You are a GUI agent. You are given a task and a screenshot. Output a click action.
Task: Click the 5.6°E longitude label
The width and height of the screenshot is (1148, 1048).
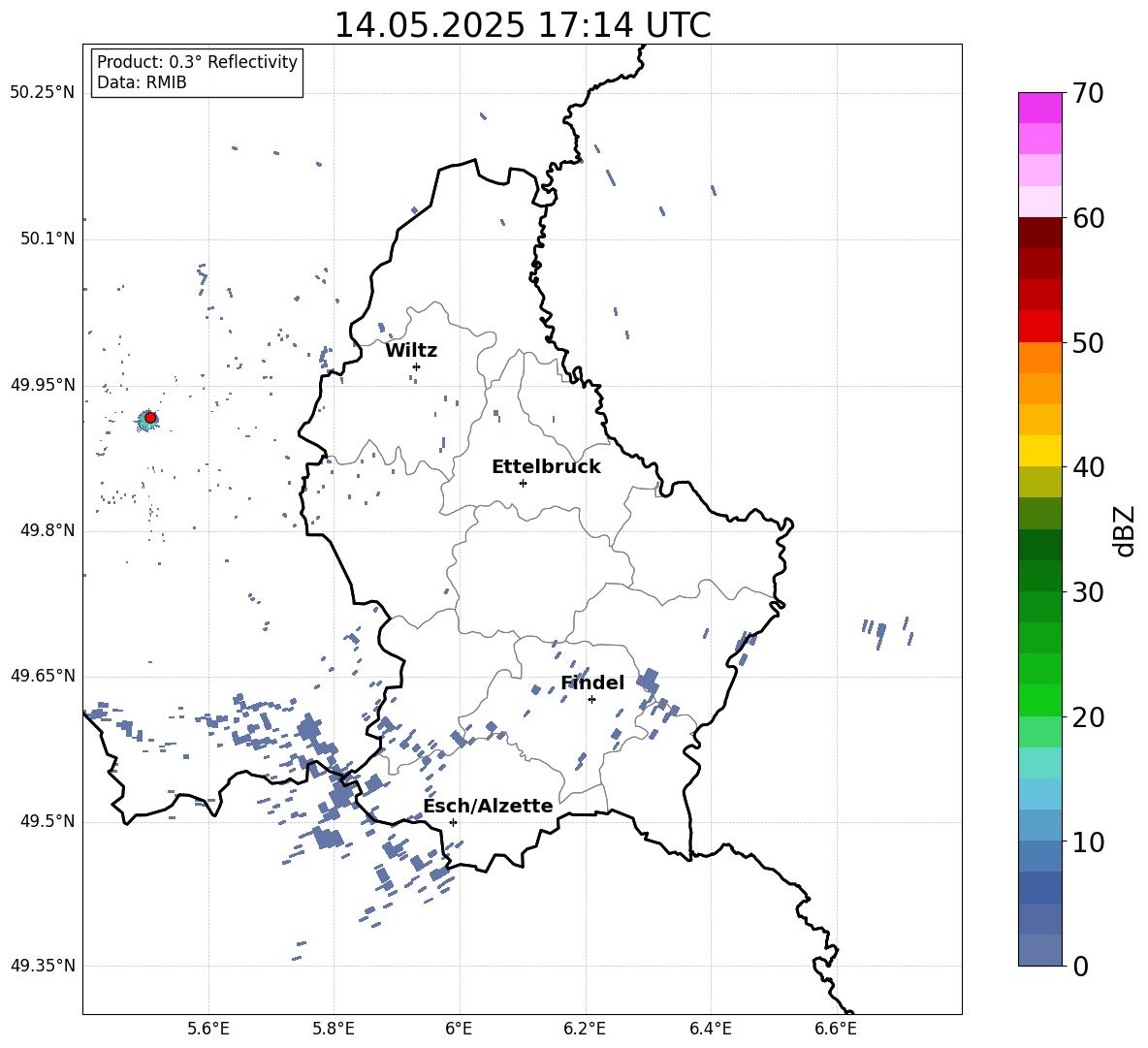pos(208,1029)
